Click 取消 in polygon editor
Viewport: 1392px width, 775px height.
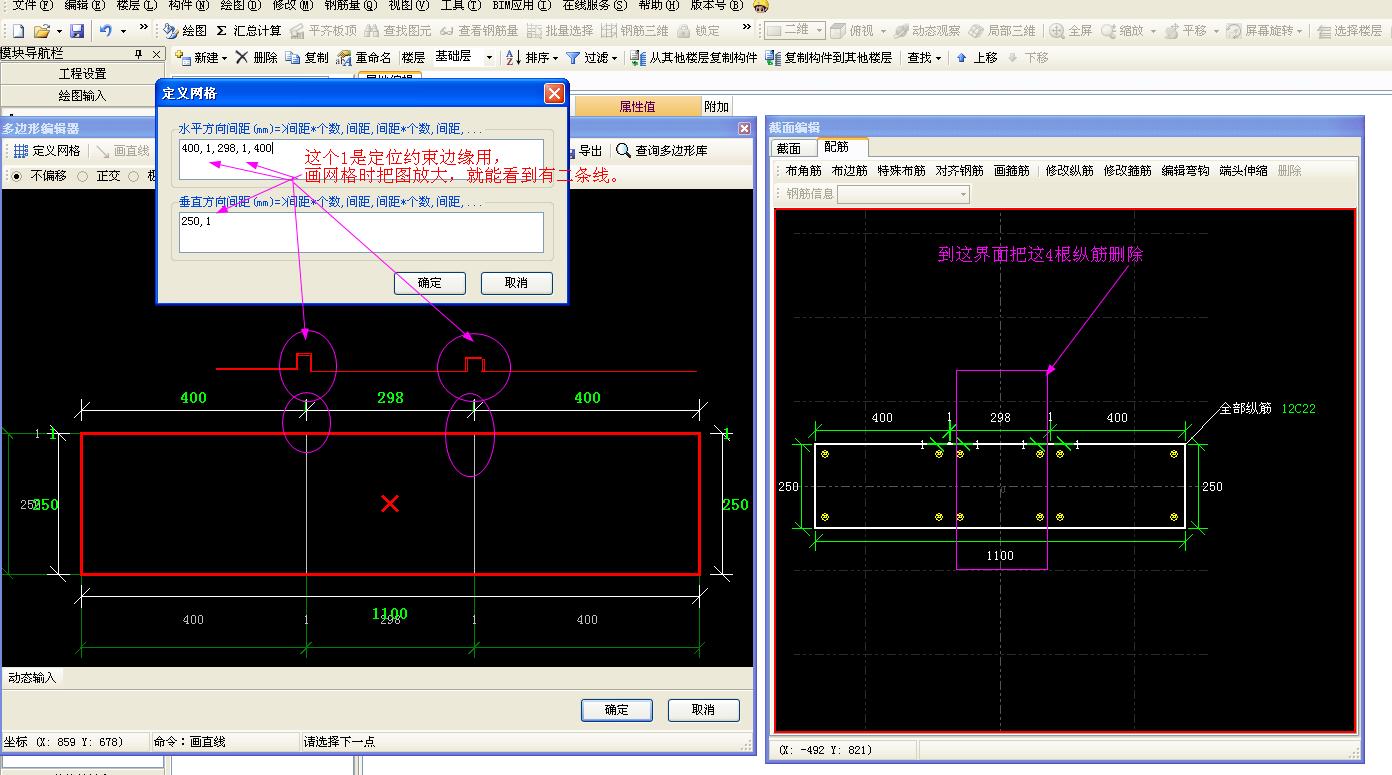click(704, 710)
